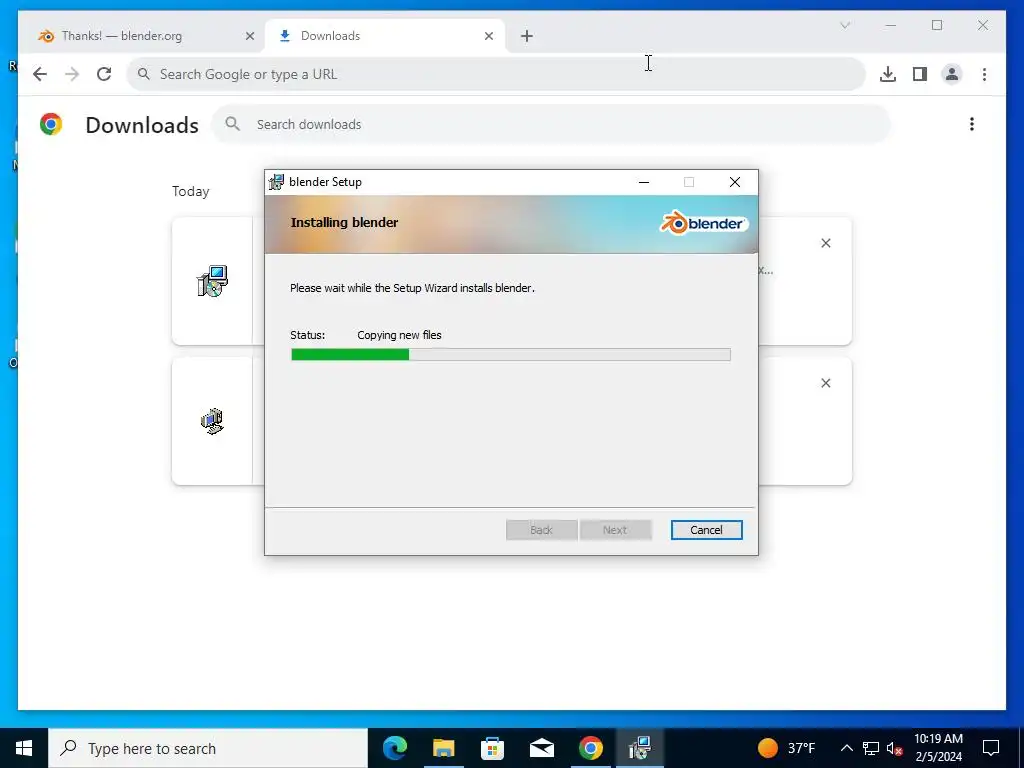Click Chrome icon on taskbar

pos(590,748)
